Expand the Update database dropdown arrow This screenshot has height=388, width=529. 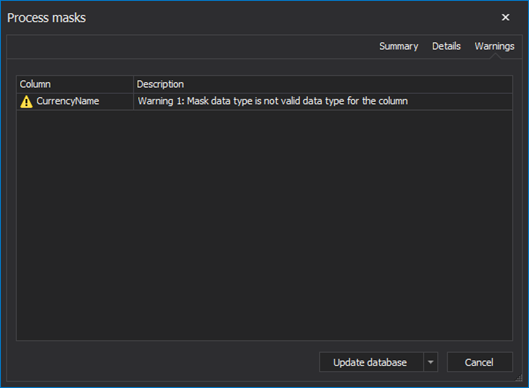click(x=430, y=362)
